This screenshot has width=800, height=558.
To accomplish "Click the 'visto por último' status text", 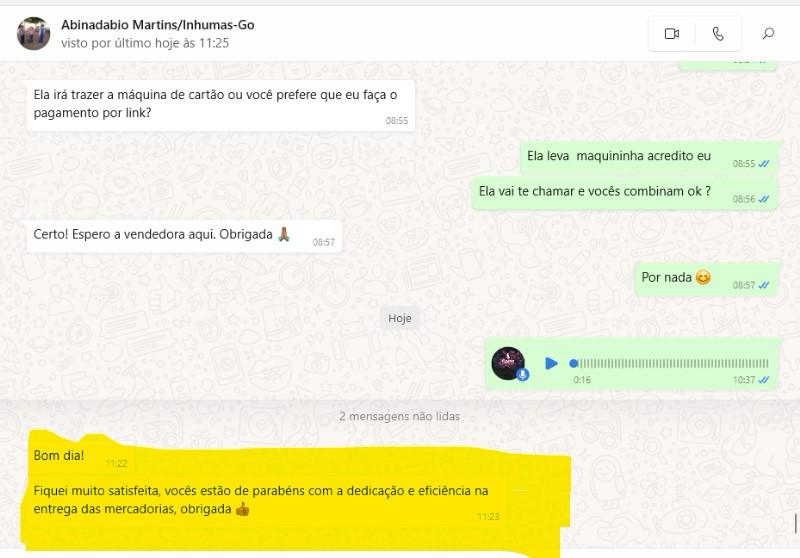I will coord(145,43).
